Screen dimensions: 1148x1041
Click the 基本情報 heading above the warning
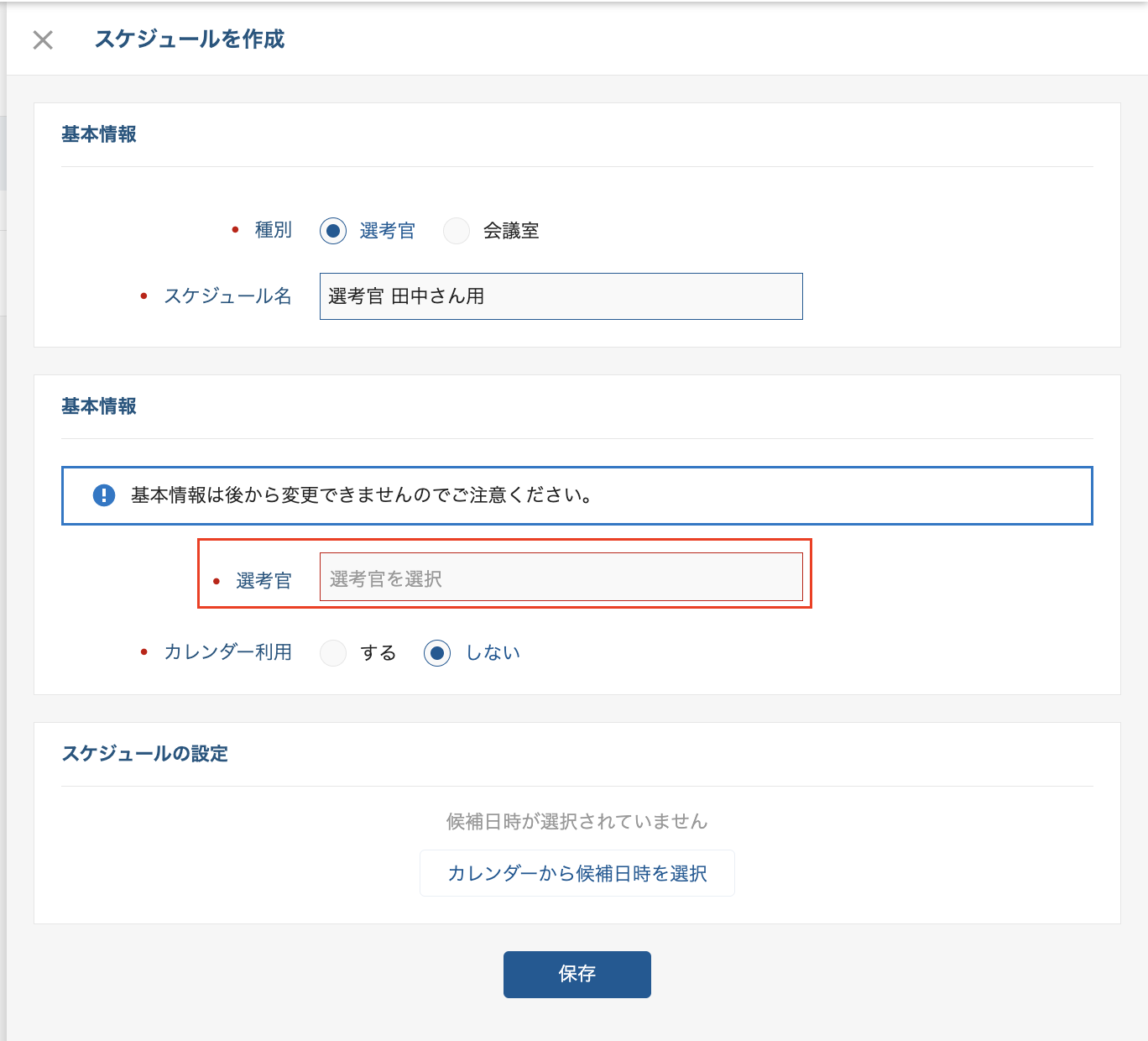coord(99,406)
